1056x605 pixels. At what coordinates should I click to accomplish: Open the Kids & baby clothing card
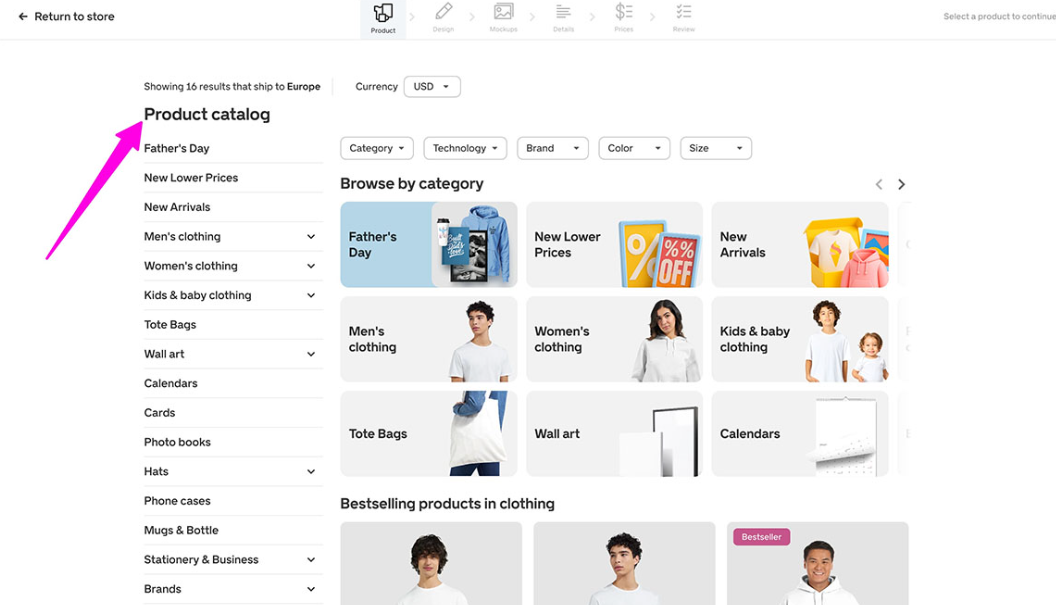tap(799, 339)
